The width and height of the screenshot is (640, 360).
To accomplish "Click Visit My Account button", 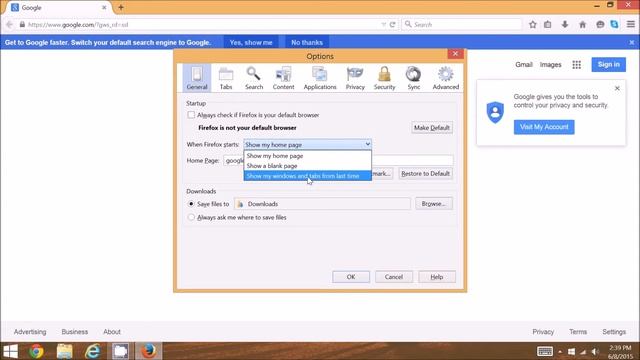I will [x=544, y=127].
